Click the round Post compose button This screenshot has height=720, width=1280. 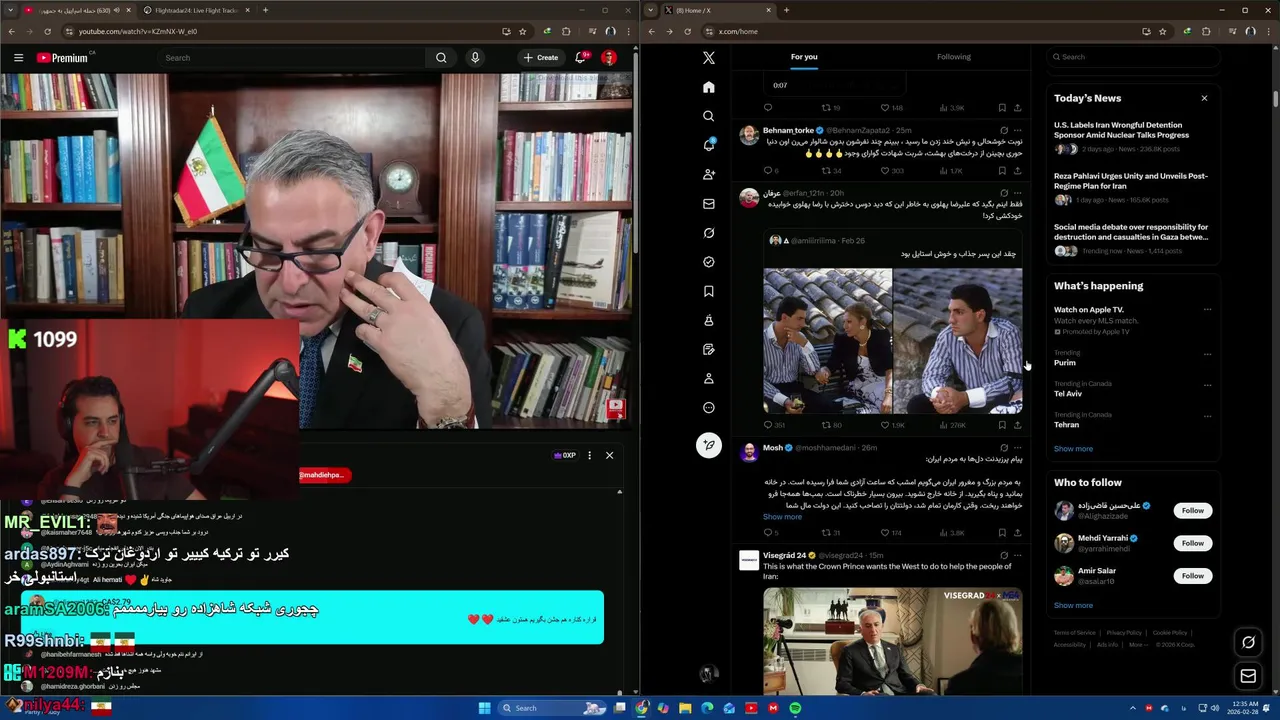coord(709,445)
